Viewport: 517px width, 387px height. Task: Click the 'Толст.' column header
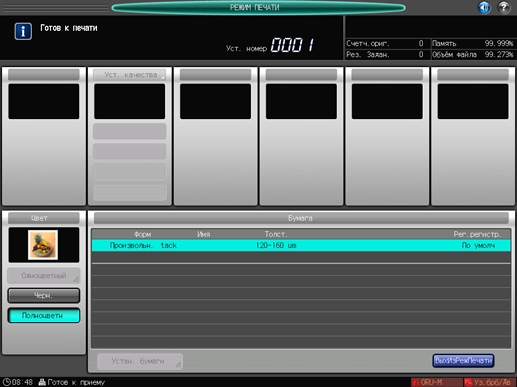coord(276,234)
